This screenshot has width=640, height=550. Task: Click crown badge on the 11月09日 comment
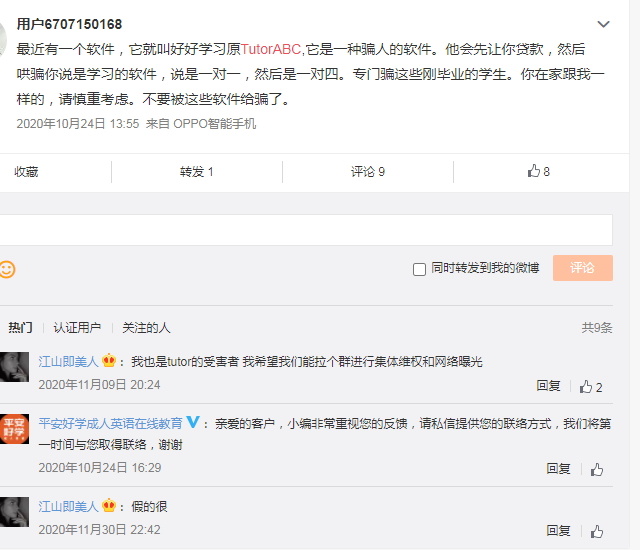click(109, 361)
